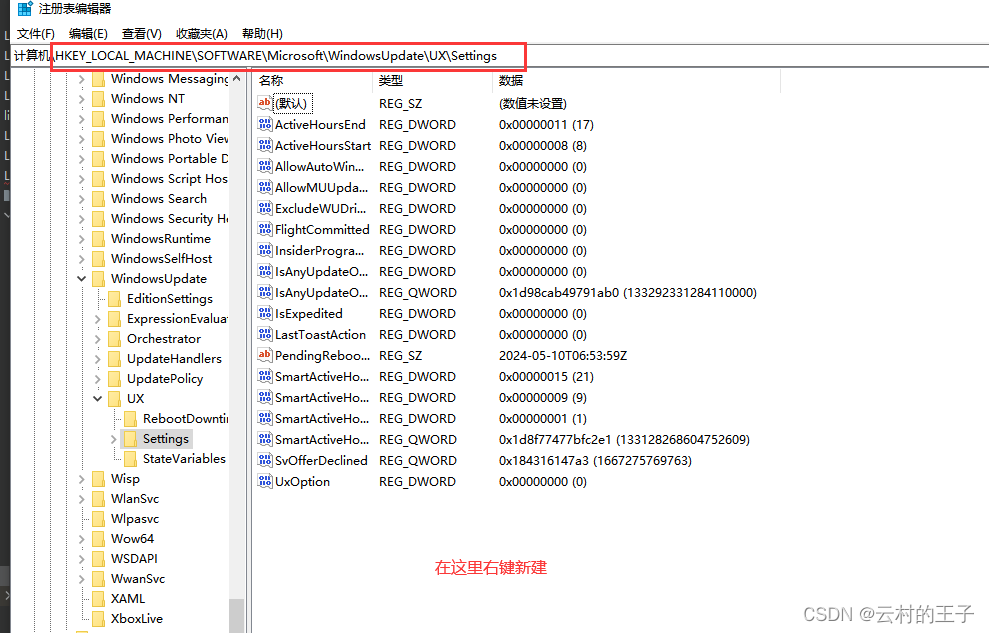989x633 pixels.
Task: Click the Wow64 folder icon
Action: [98, 539]
